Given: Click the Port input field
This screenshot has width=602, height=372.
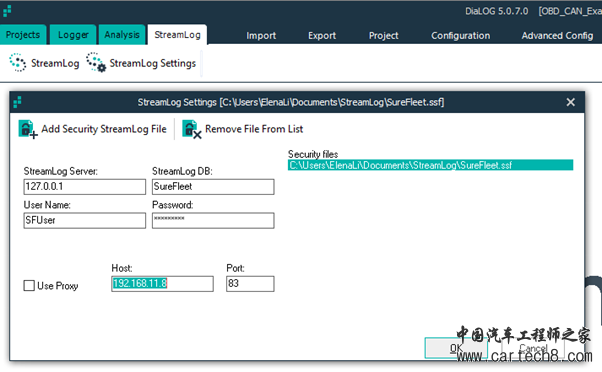Looking at the screenshot, I should point(250,284).
